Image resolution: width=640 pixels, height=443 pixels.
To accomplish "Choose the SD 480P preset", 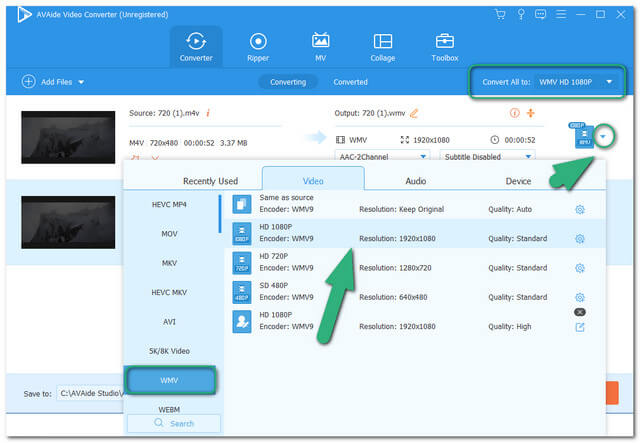I will tap(414, 292).
